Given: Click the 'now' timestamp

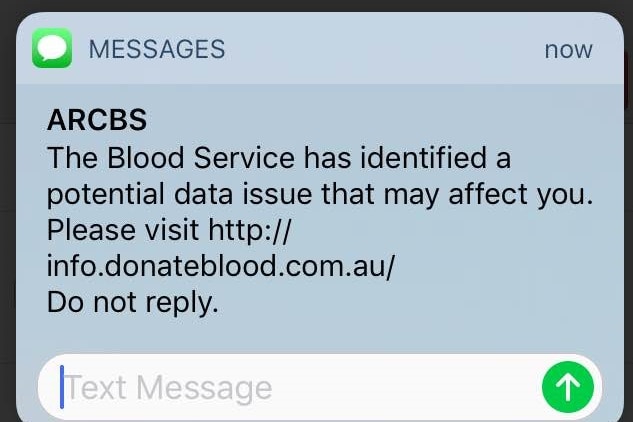Looking at the screenshot, I should (x=568, y=50).
